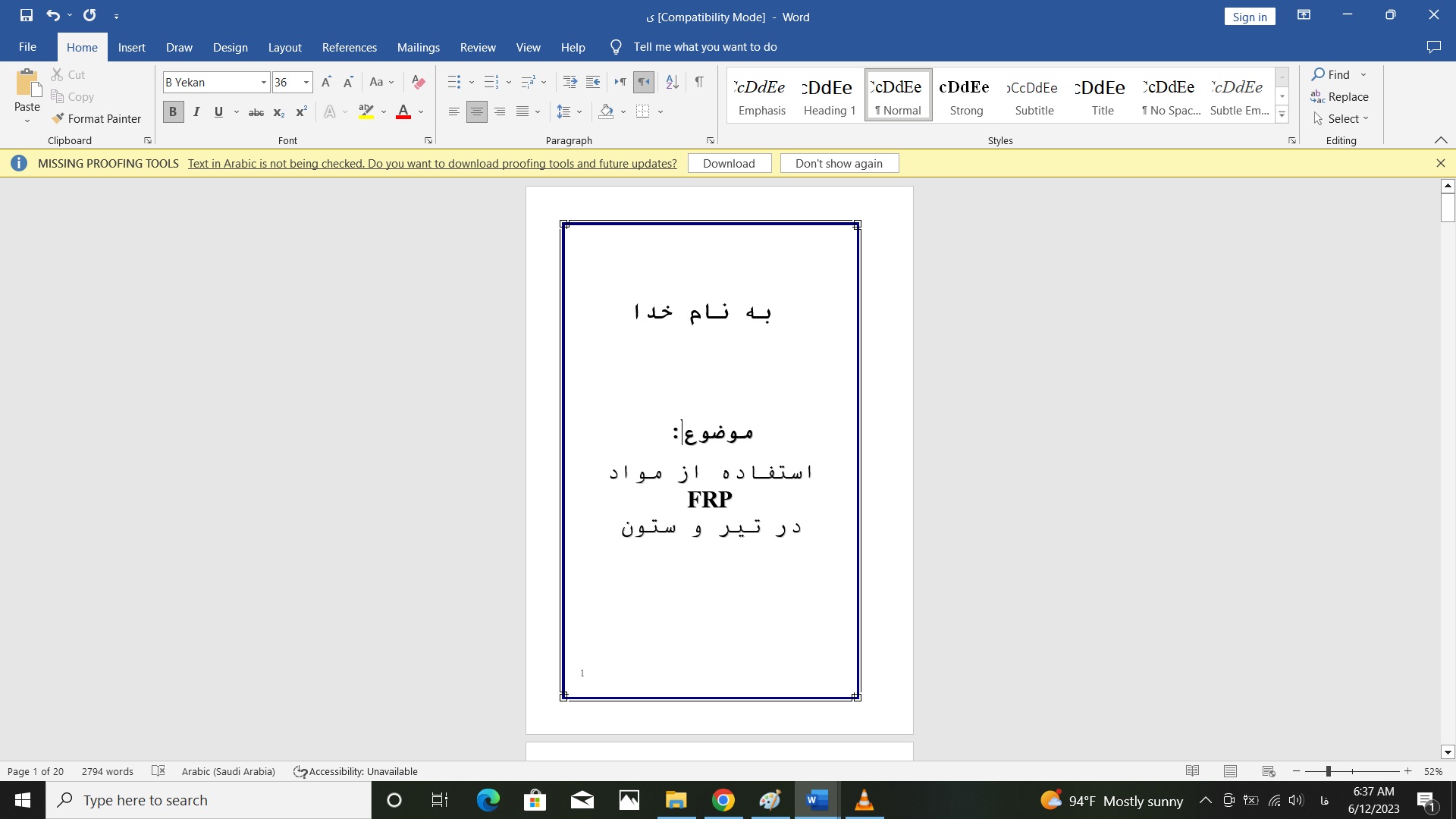Click the Clear All Formatting icon
1456x819 pixels.
[418, 82]
